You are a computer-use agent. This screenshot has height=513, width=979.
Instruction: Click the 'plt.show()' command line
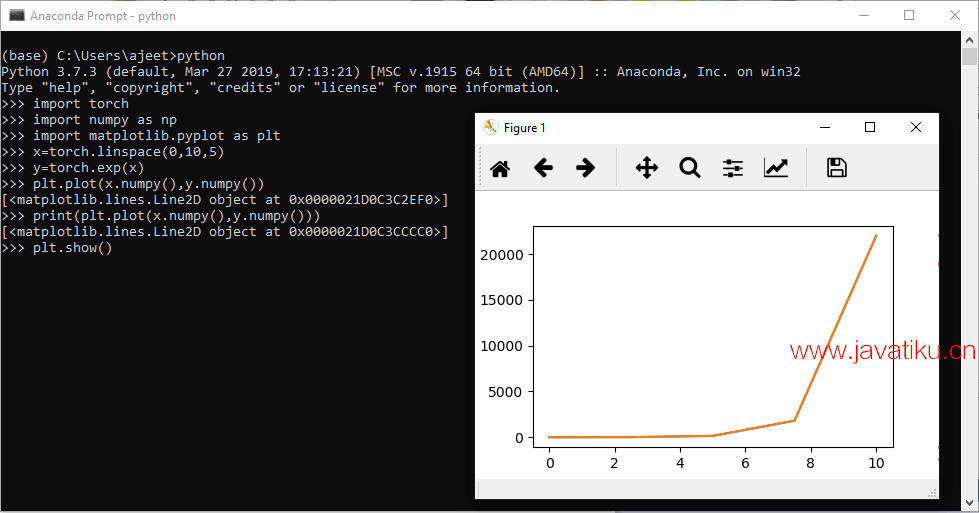pos(57,248)
